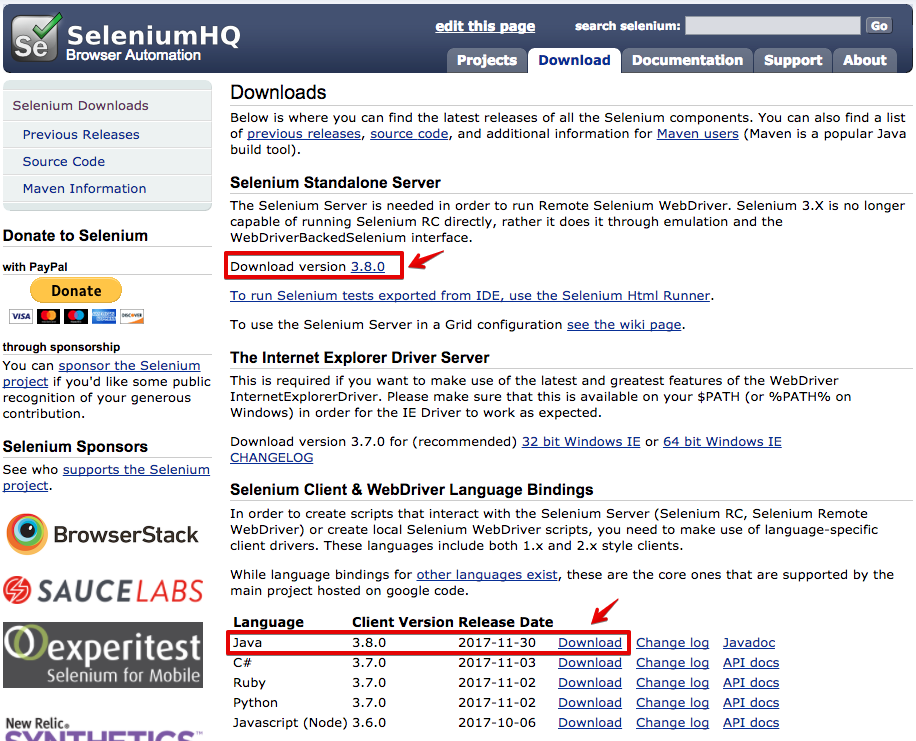Click the source code link in intro
This screenshot has height=741, width=916.
pos(409,134)
